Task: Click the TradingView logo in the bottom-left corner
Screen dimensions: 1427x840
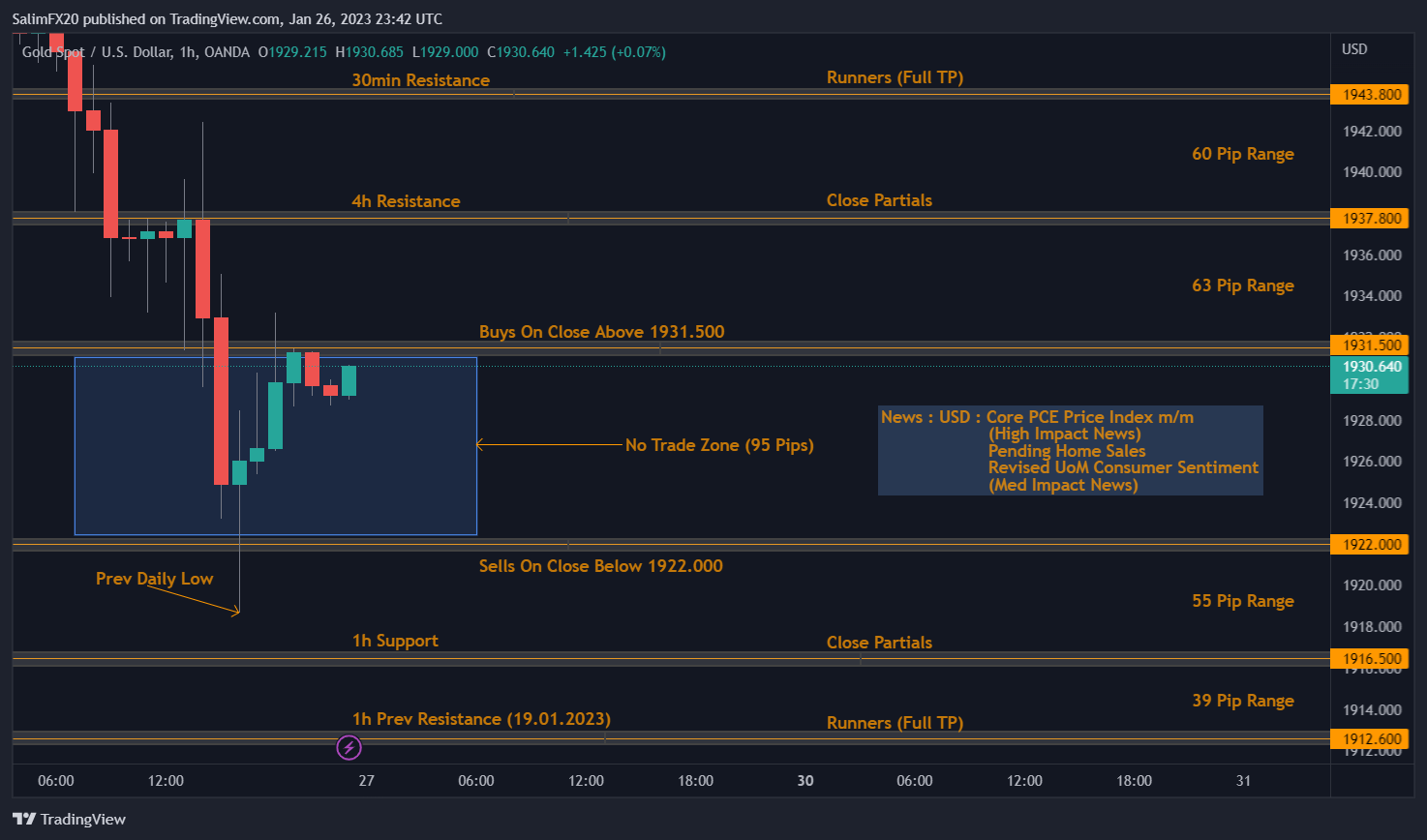Action: point(23,819)
